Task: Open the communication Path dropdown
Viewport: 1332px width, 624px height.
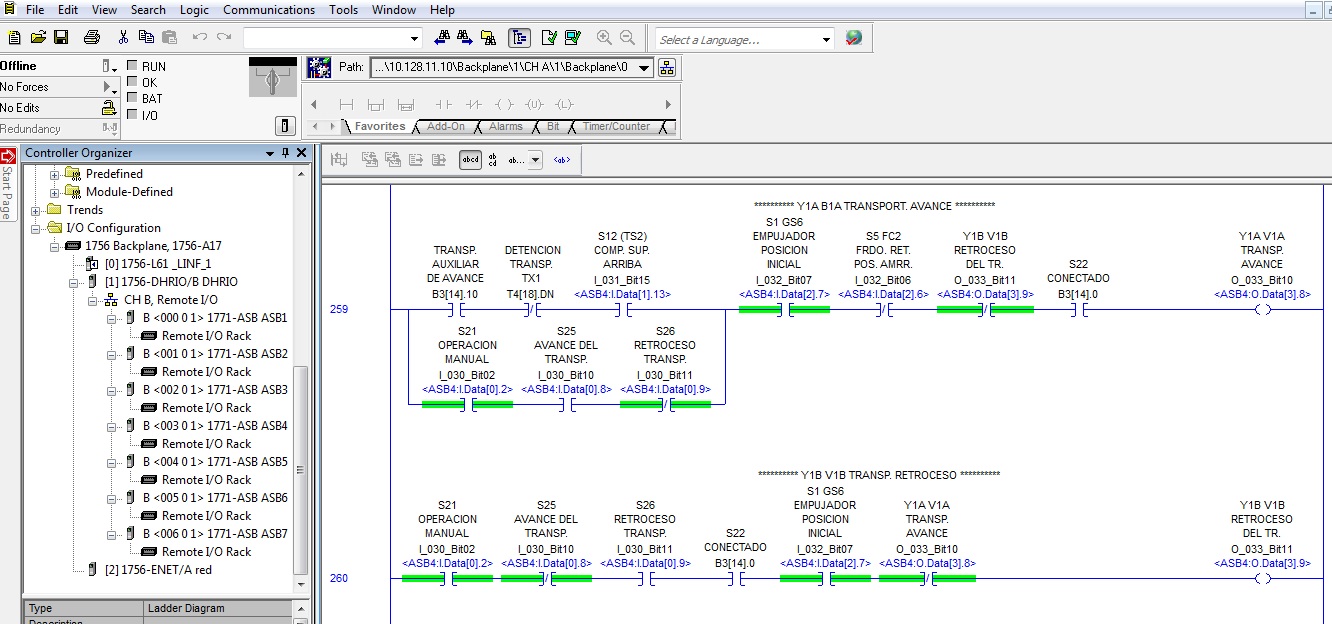Action: click(x=643, y=68)
